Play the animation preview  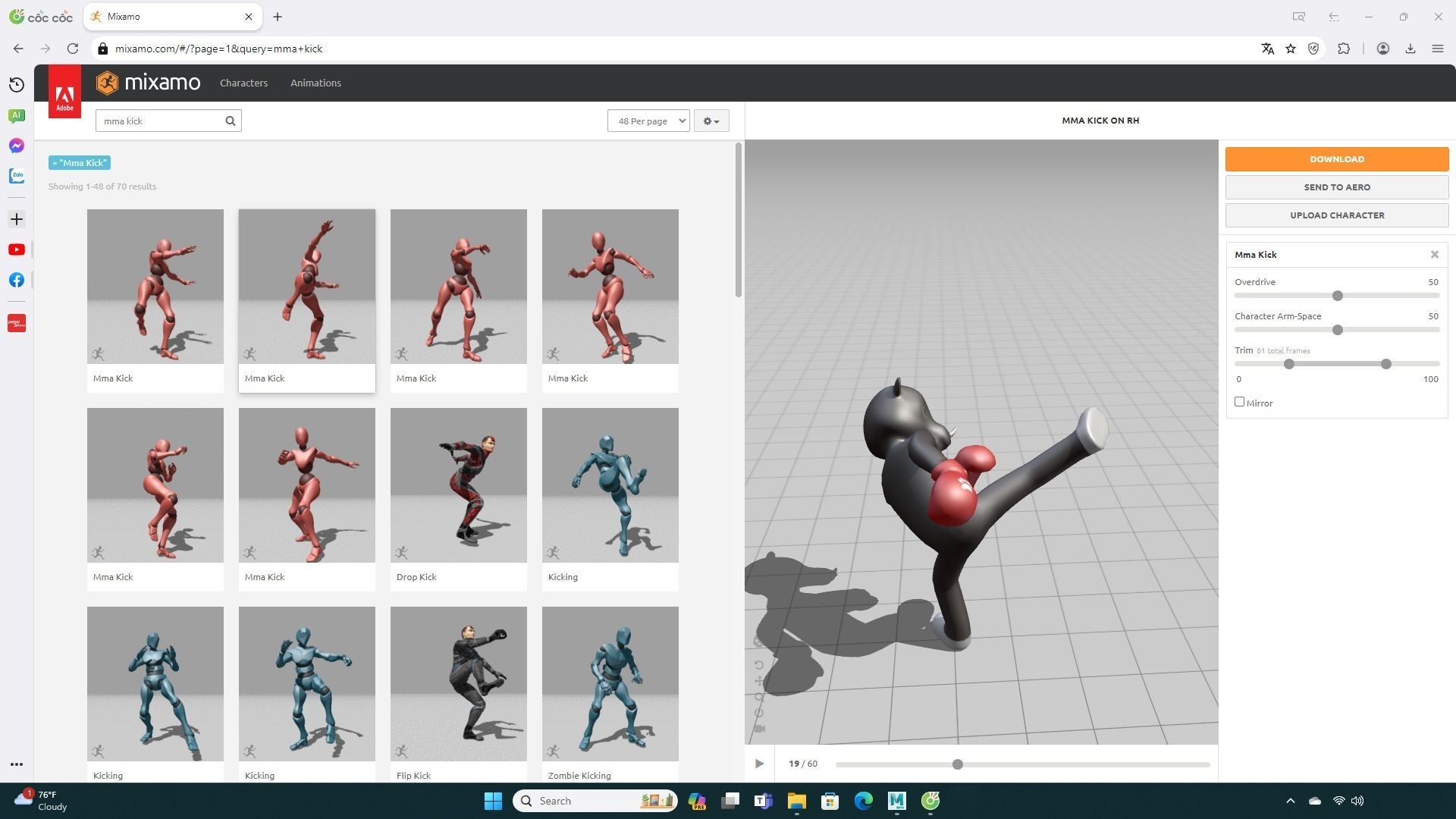tap(759, 764)
